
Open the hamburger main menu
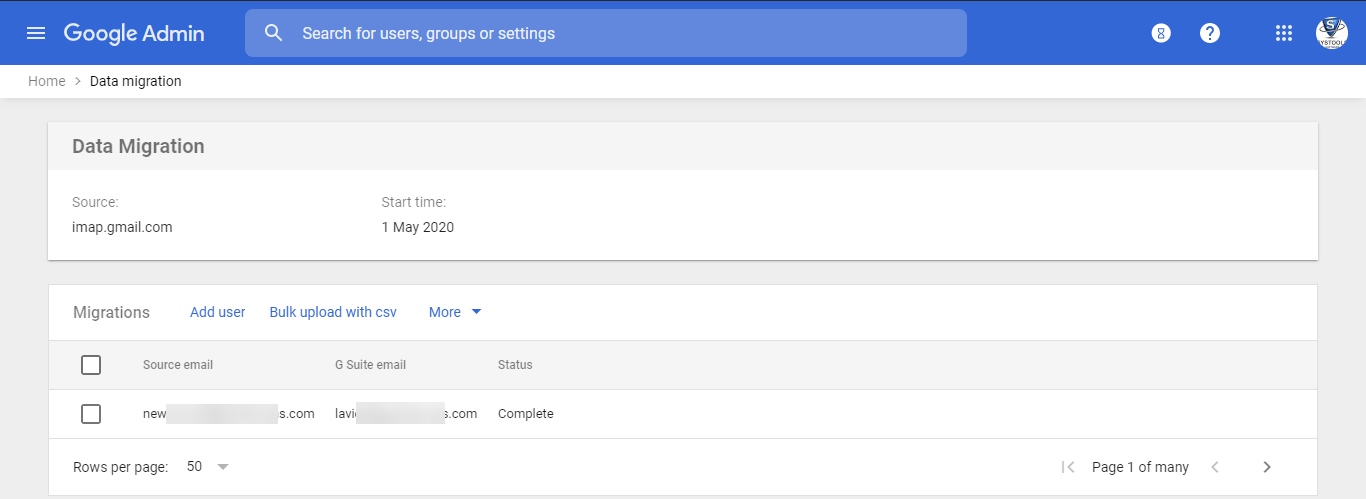point(36,33)
